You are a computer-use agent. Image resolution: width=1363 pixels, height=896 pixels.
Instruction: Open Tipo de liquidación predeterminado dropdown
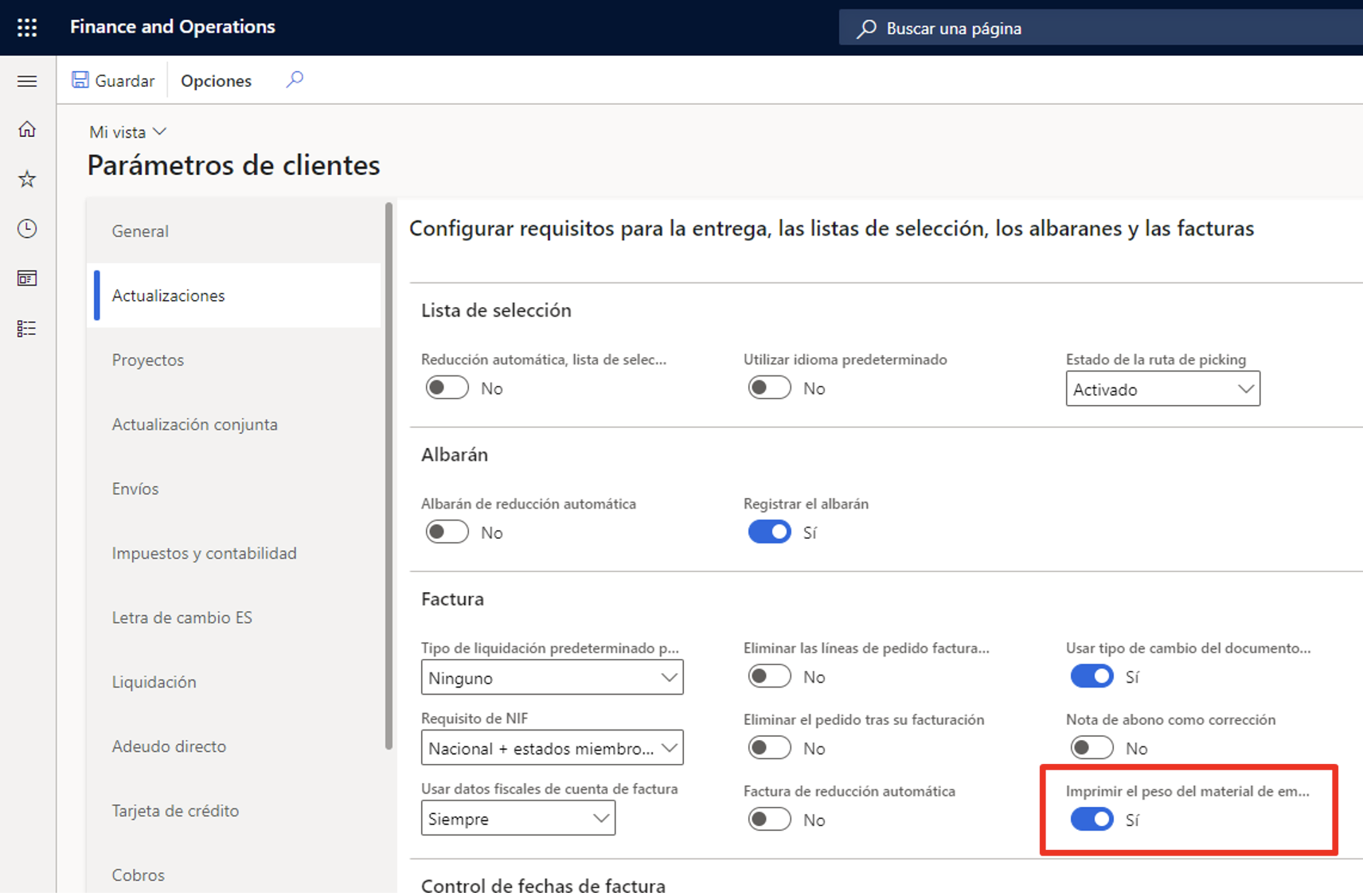pos(552,678)
